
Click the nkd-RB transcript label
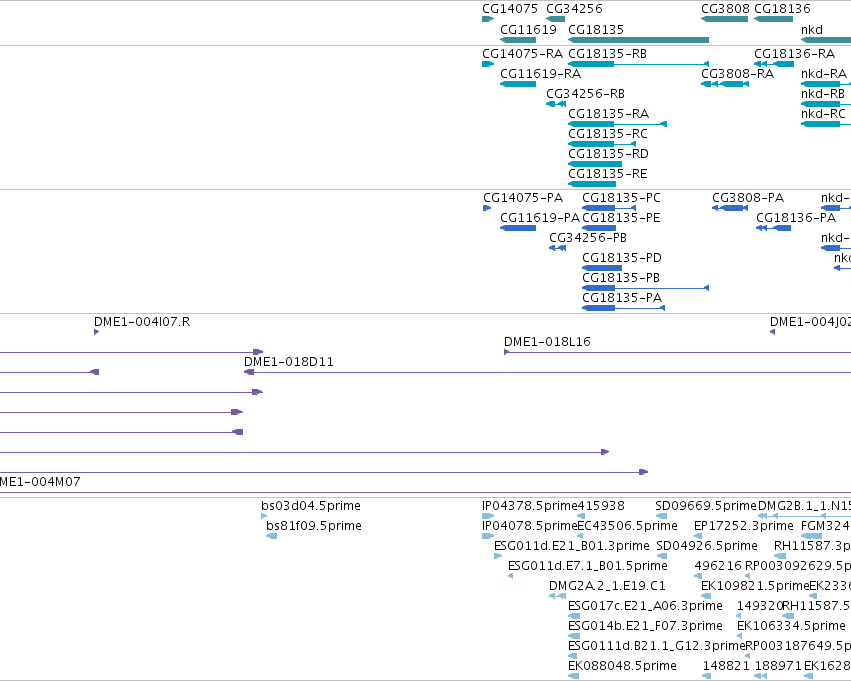pyautogui.click(x=823, y=94)
